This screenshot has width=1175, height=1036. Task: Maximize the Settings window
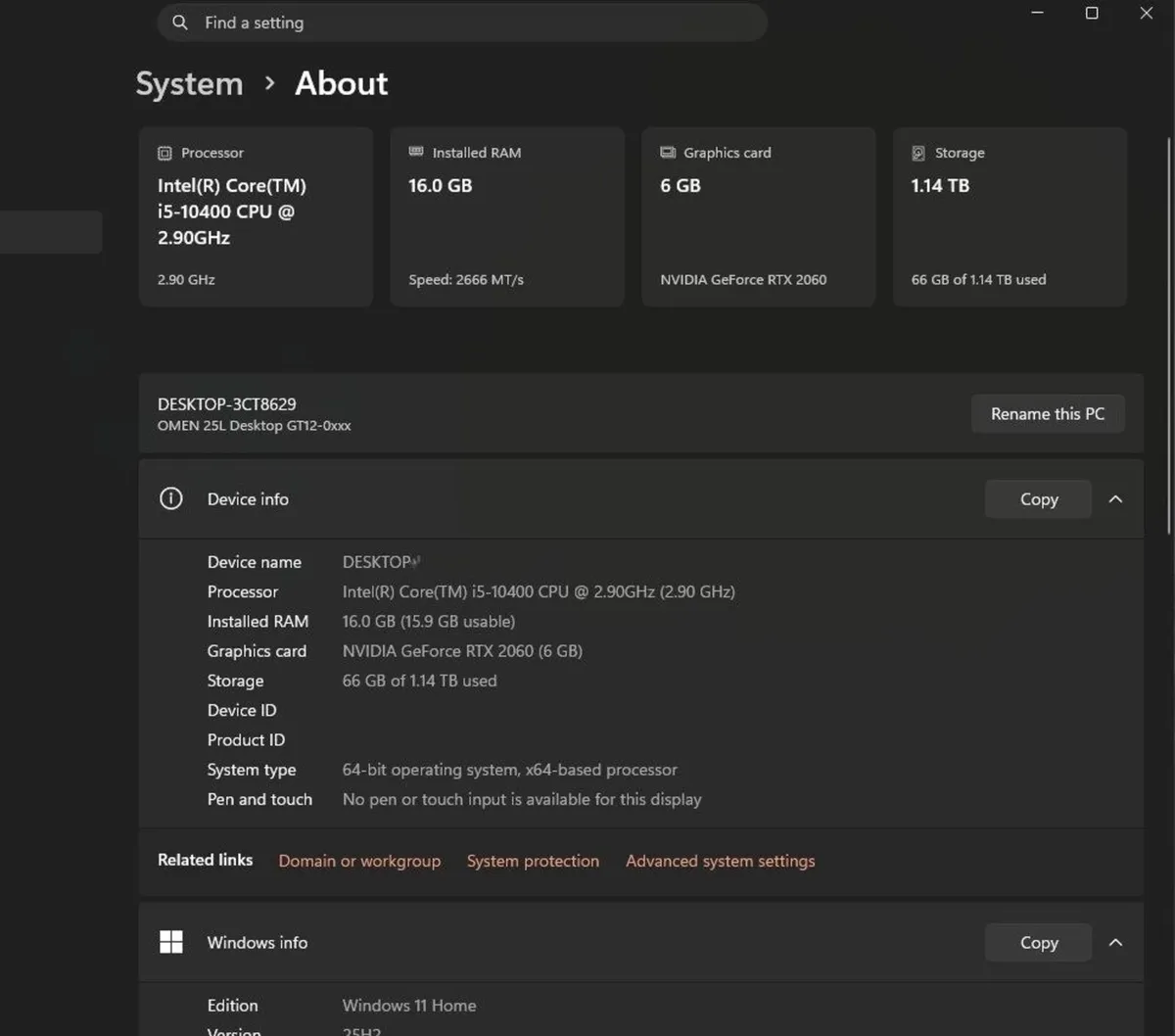1092,13
